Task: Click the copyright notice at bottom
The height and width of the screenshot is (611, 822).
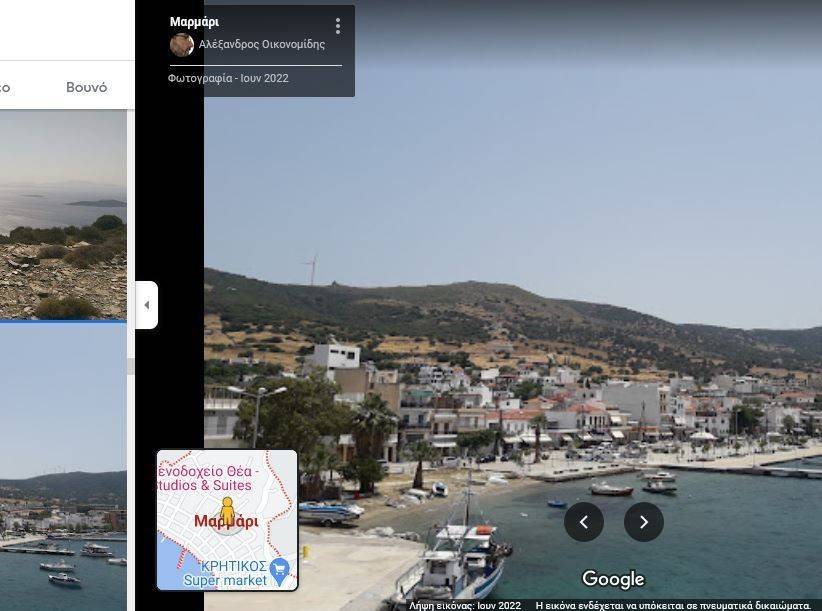Action: coord(673,605)
